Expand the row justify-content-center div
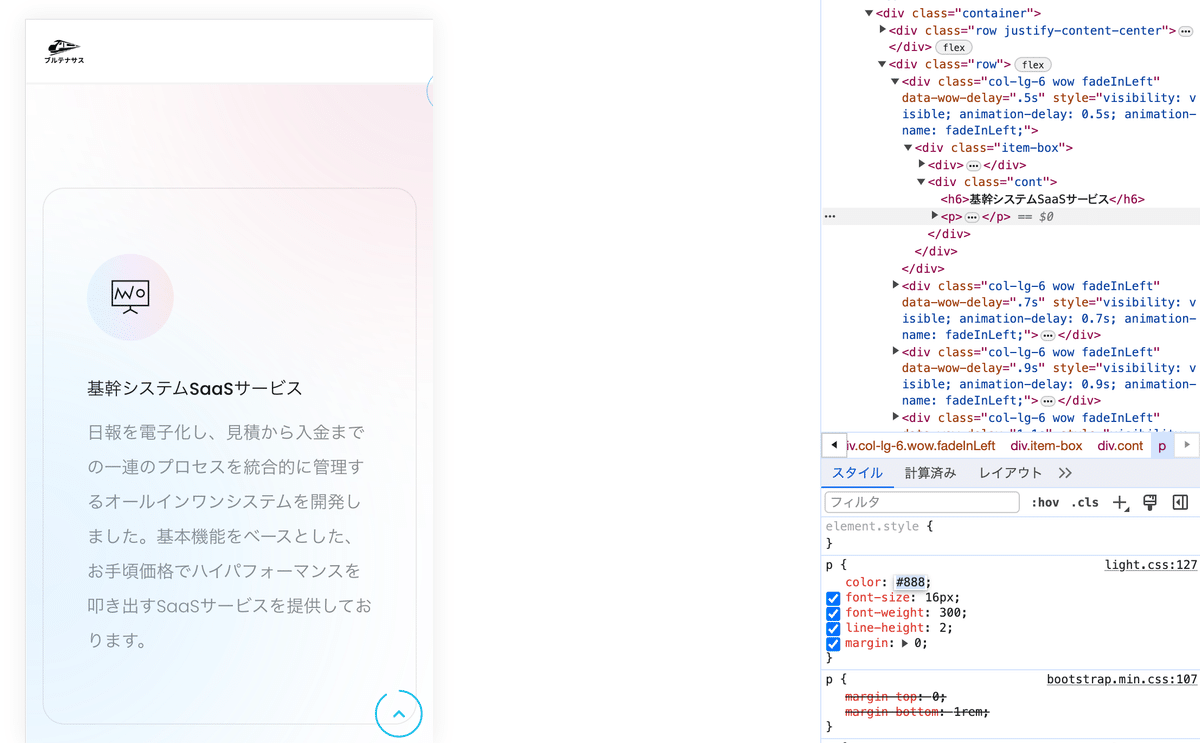This screenshot has width=1200, height=743. click(x=883, y=30)
